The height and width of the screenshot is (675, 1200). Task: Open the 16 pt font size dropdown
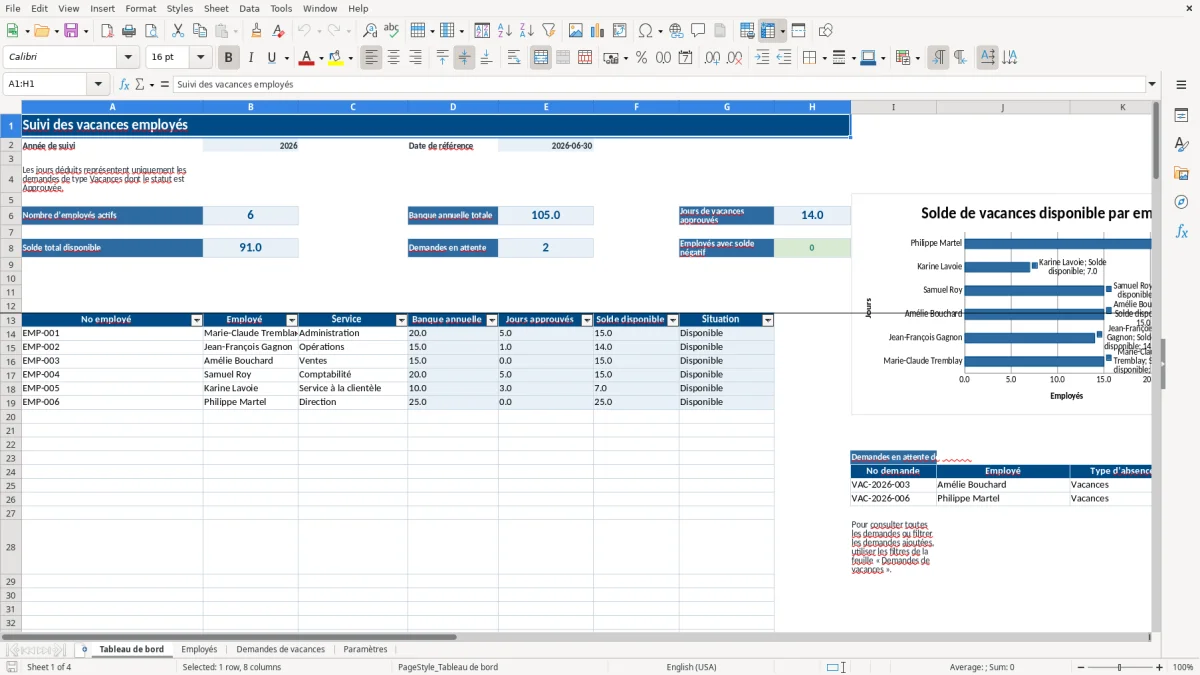tap(201, 58)
